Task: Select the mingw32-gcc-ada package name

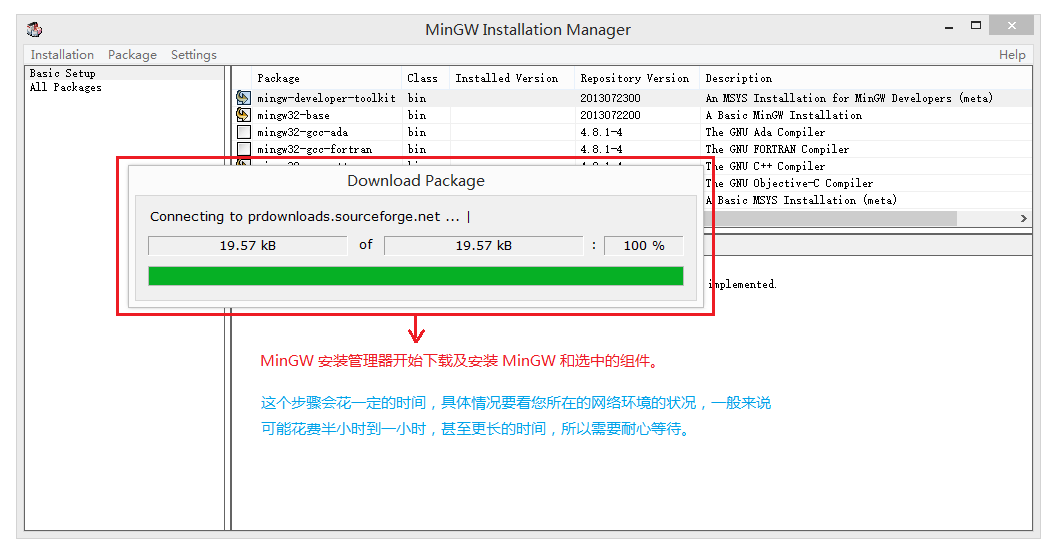Action: (x=303, y=132)
